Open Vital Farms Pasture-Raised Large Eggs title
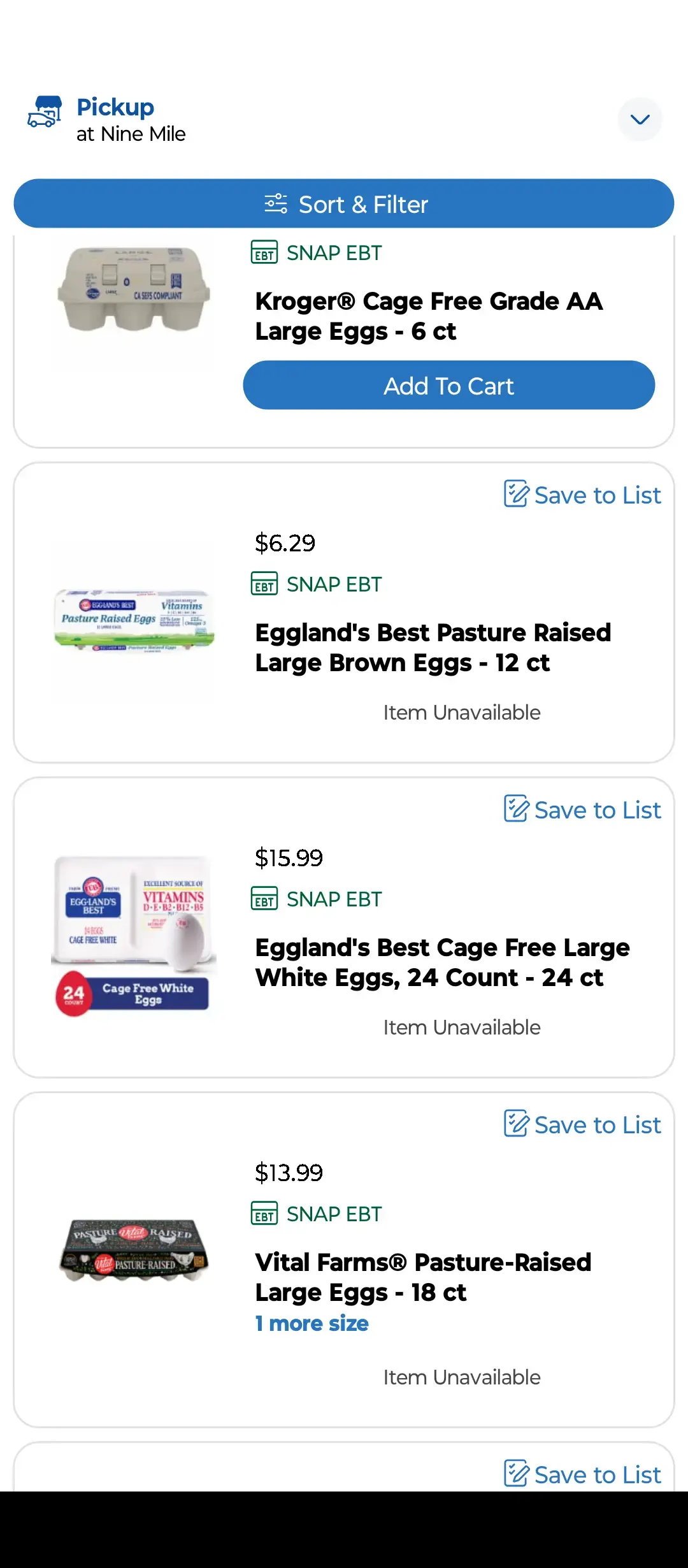The height and width of the screenshot is (1568, 688). pos(423,1277)
